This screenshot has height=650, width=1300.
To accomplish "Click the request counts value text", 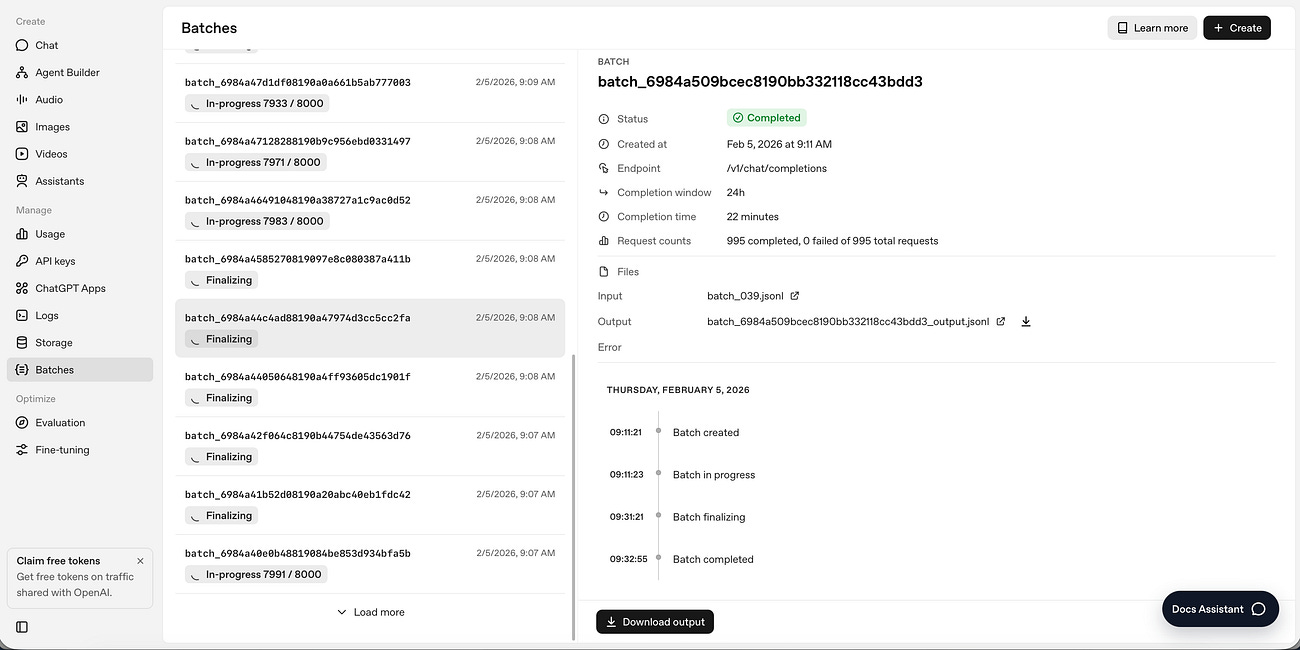I will point(832,241).
